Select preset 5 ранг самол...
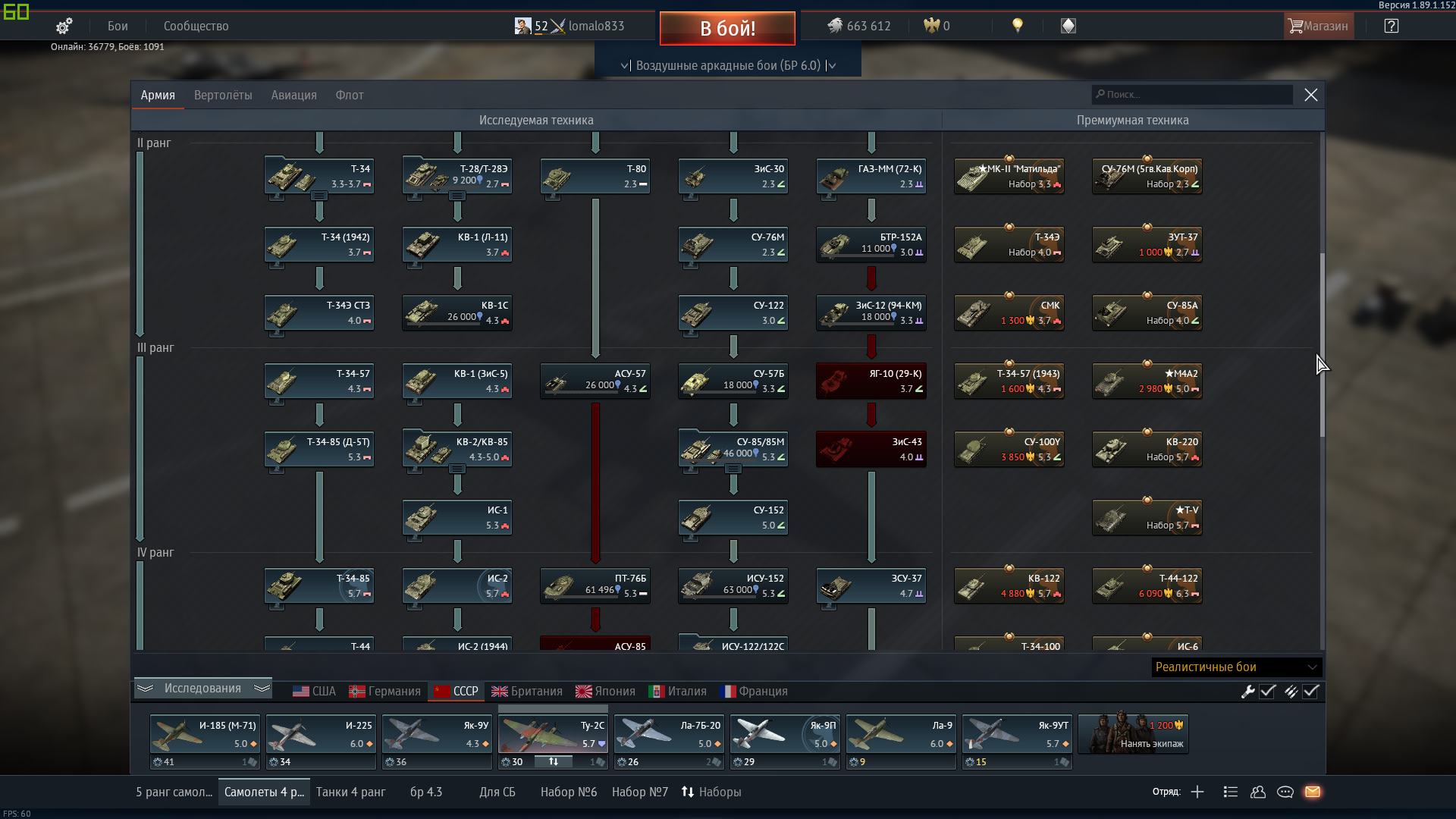Image resolution: width=1456 pixels, height=819 pixels. tap(174, 792)
